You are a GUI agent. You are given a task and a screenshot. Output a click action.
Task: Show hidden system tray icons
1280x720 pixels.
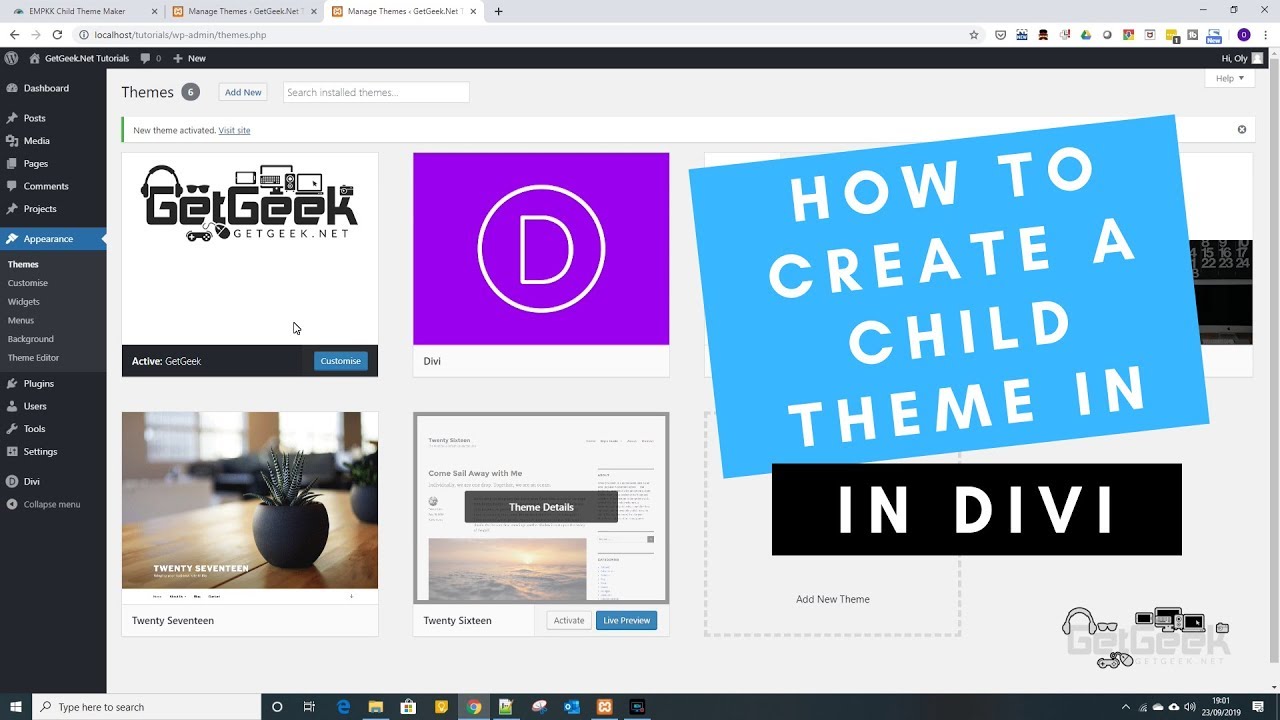pyautogui.click(x=1126, y=707)
